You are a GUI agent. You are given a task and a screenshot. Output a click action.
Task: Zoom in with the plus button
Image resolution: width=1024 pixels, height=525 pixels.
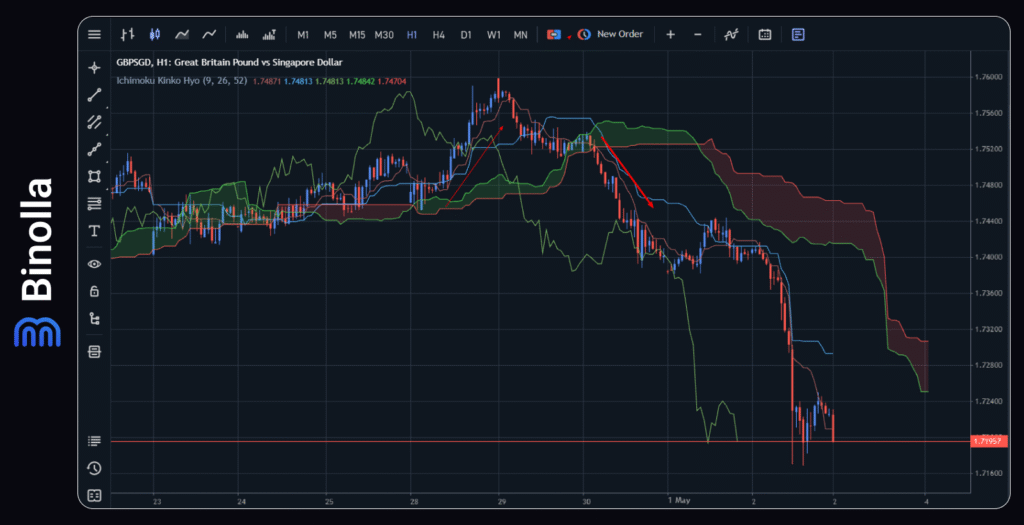click(x=670, y=34)
